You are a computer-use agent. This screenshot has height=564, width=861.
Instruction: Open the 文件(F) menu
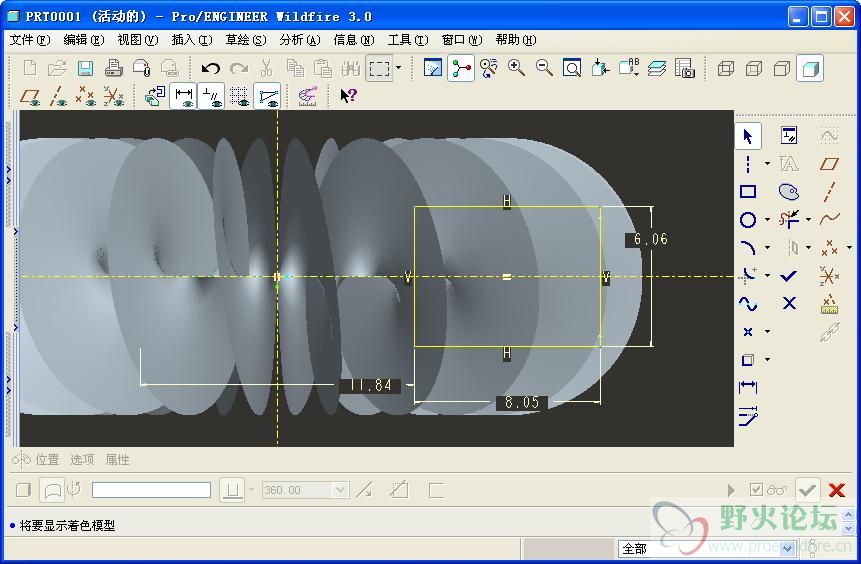pyautogui.click(x=30, y=40)
